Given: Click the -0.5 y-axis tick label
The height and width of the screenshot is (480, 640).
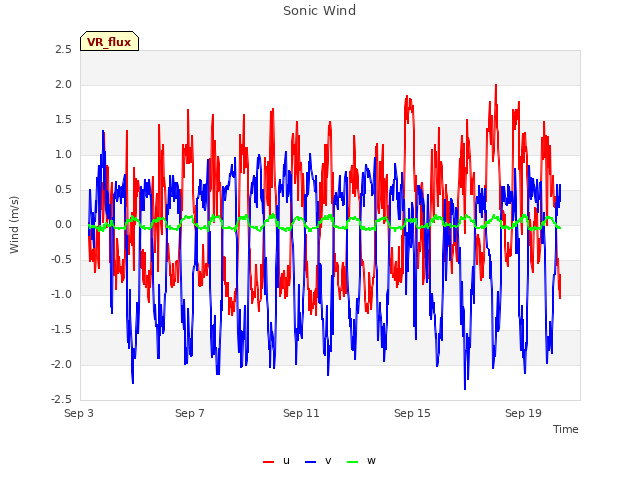Looking at the screenshot, I should pyautogui.click(x=62, y=260).
